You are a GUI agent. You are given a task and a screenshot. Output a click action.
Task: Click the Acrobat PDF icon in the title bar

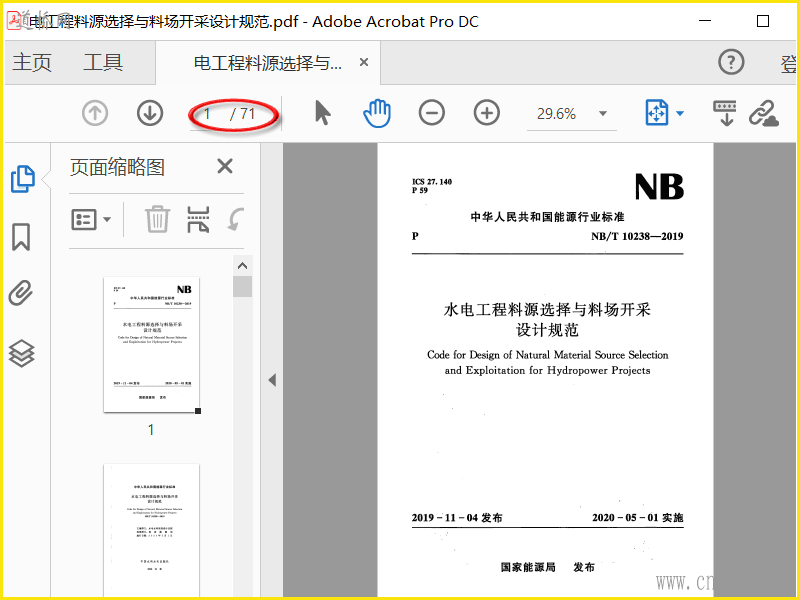(x=14, y=20)
